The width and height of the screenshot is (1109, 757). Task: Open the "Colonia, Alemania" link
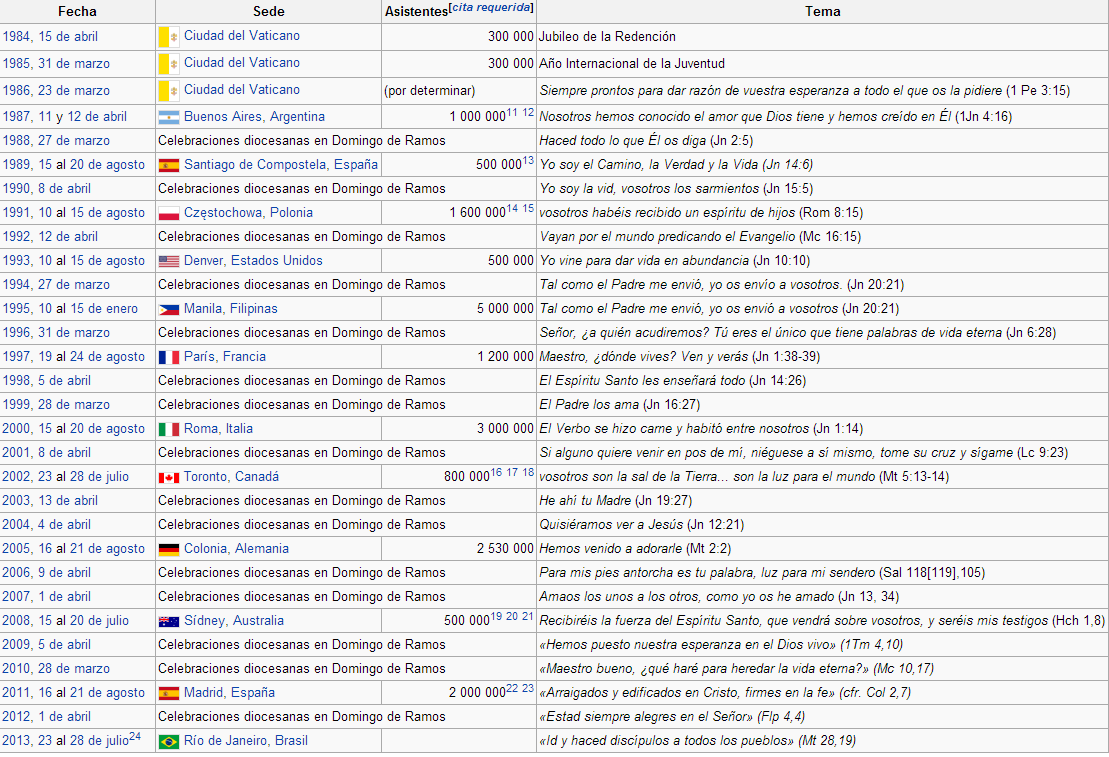(236, 548)
